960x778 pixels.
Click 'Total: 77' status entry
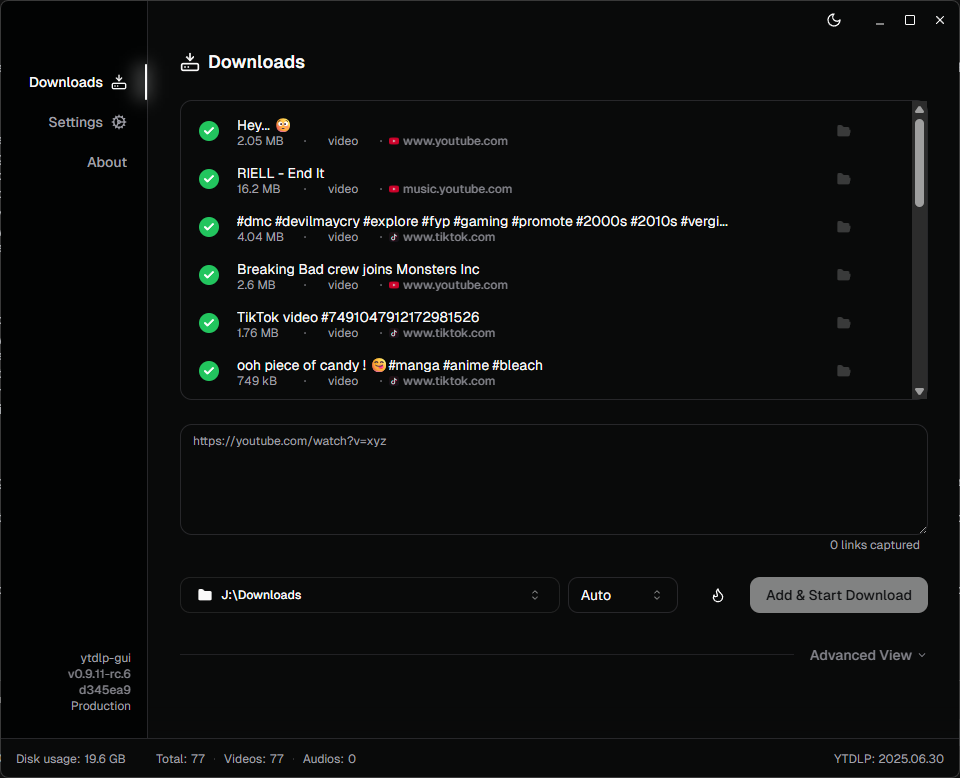click(x=181, y=759)
